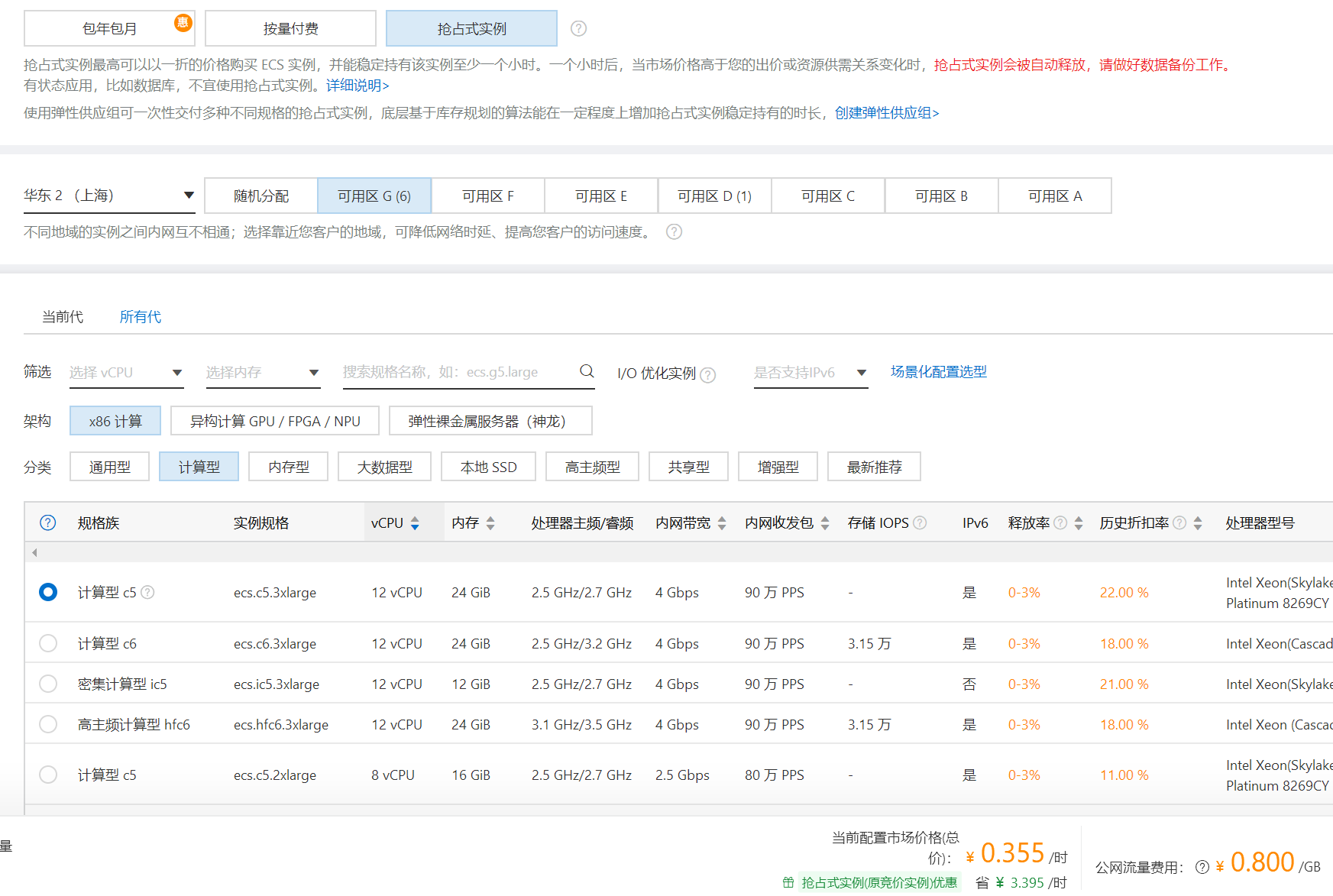
Task: Select ecs.c6.3xlarge radio button
Action: click(48, 643)
